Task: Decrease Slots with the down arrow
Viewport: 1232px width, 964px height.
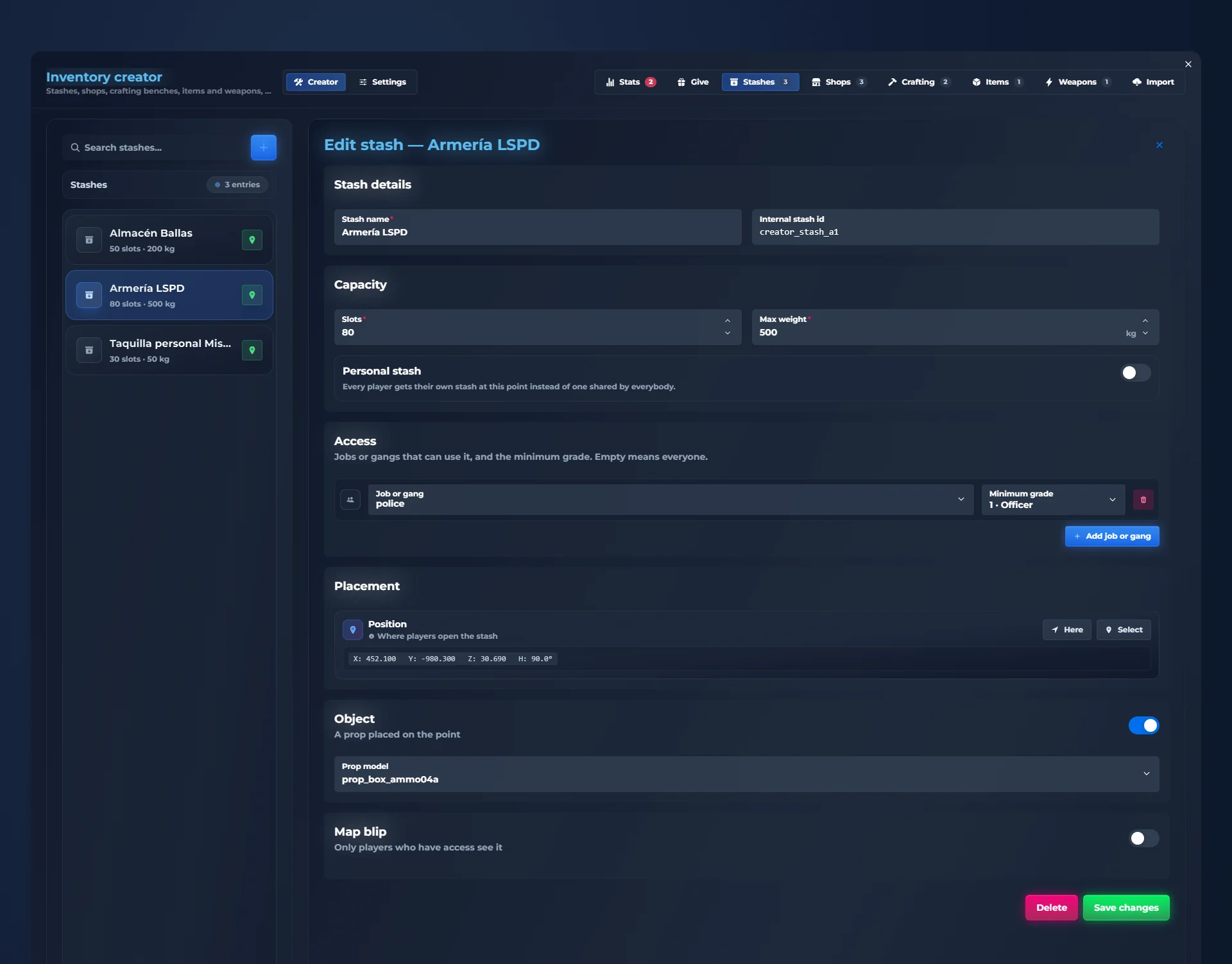Action: (x=728, y=333)
